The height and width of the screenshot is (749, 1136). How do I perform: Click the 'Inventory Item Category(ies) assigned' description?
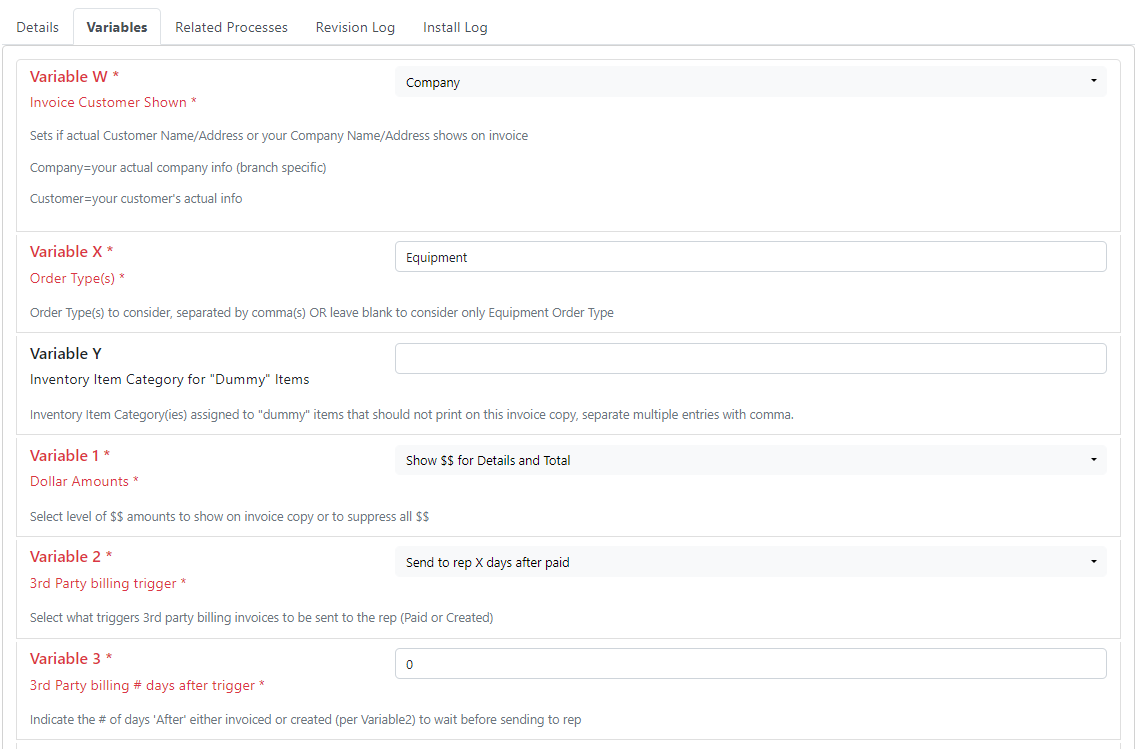point(412,415)
